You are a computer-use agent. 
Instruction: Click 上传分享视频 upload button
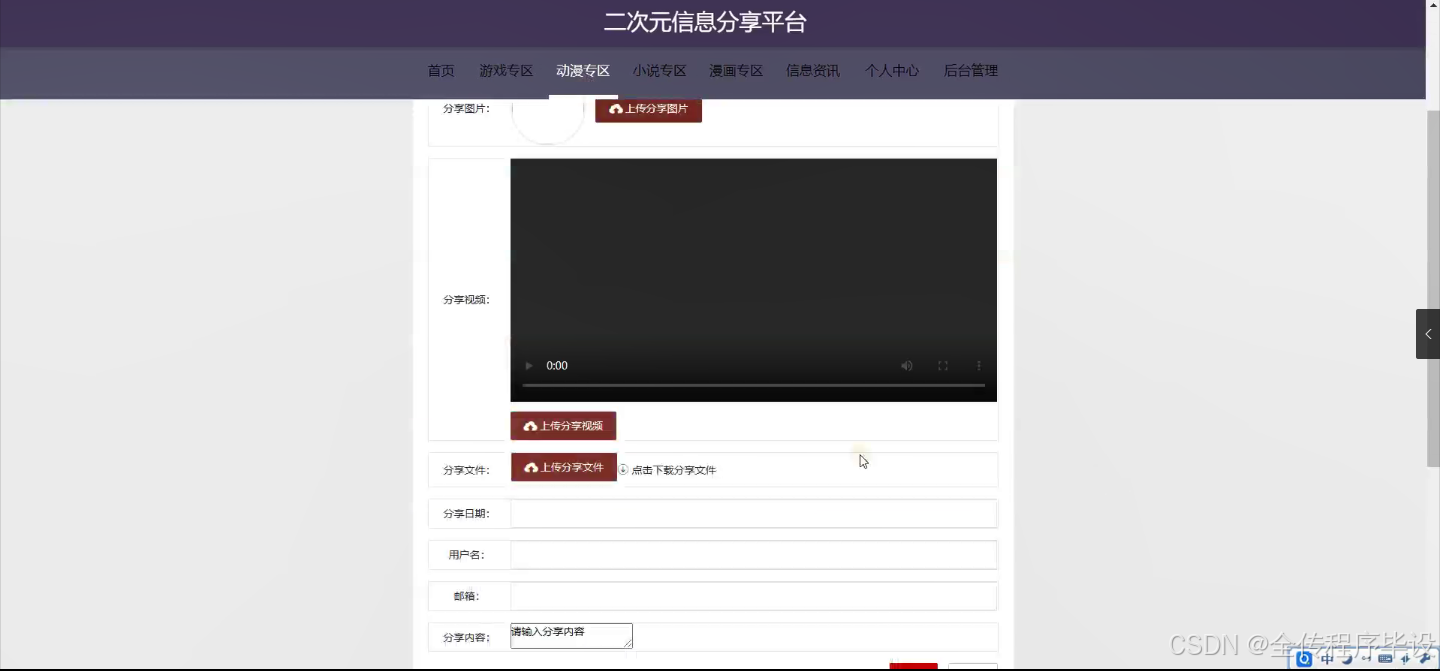pyautogui.click(x=563, y=426)
